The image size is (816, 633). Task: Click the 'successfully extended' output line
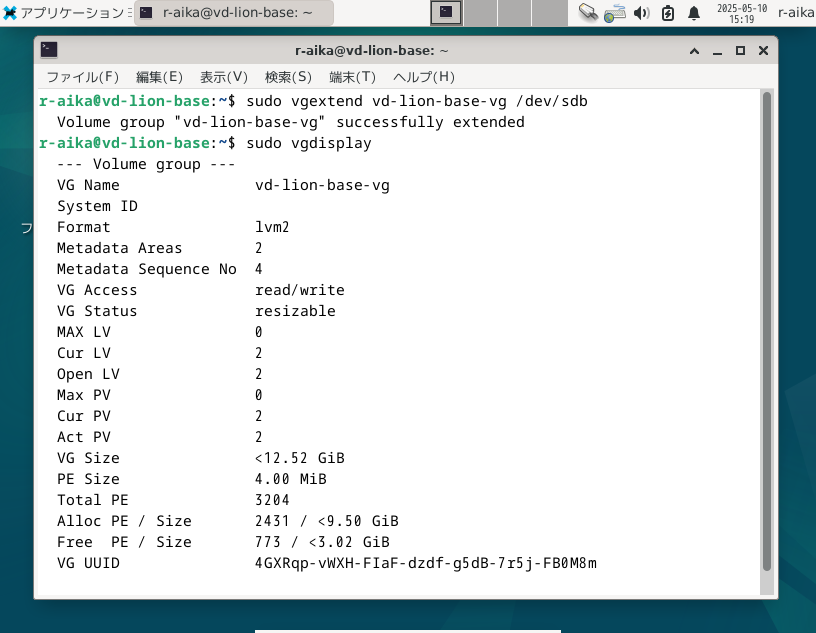291,122
